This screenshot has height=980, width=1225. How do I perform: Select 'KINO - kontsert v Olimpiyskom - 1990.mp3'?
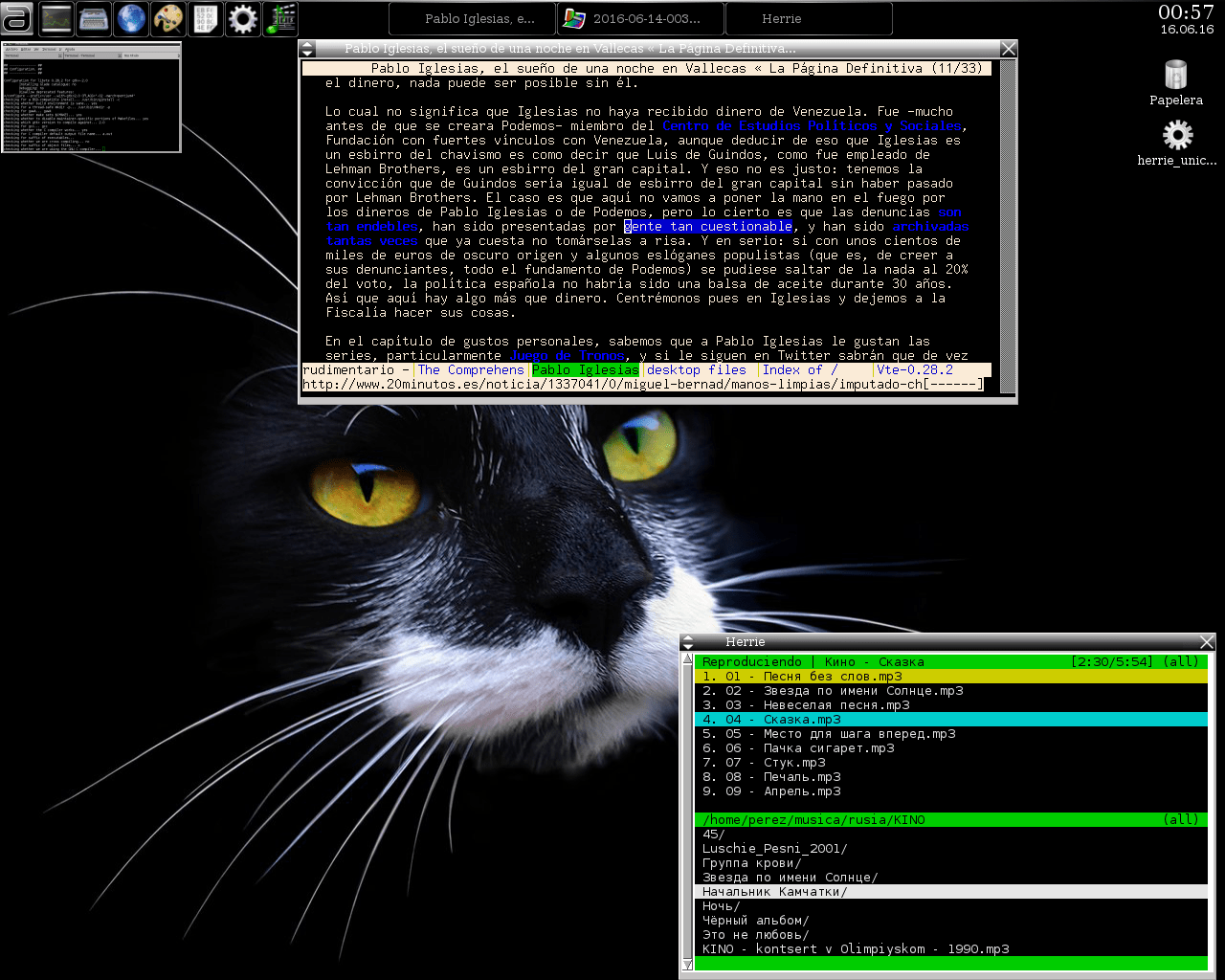click(951, 949)
